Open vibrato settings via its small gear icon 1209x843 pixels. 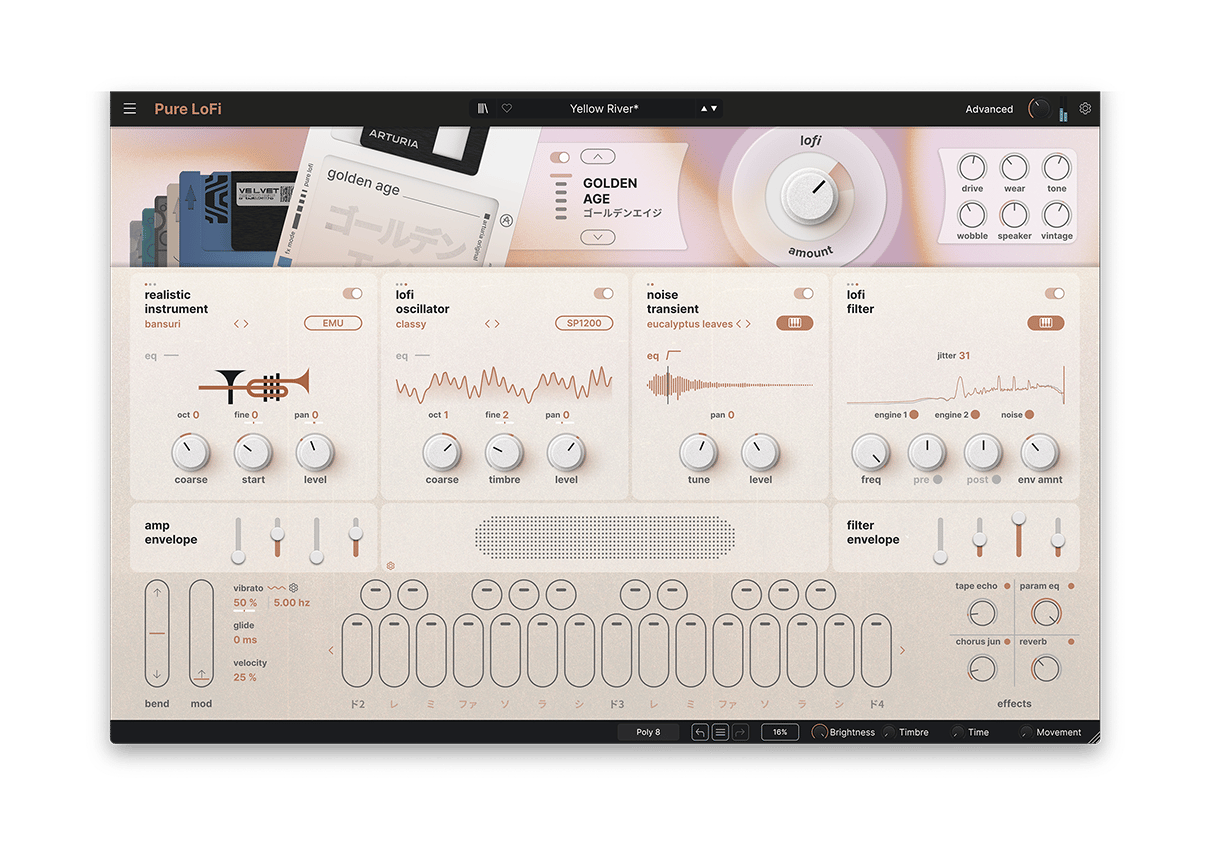tap(291, 588)
